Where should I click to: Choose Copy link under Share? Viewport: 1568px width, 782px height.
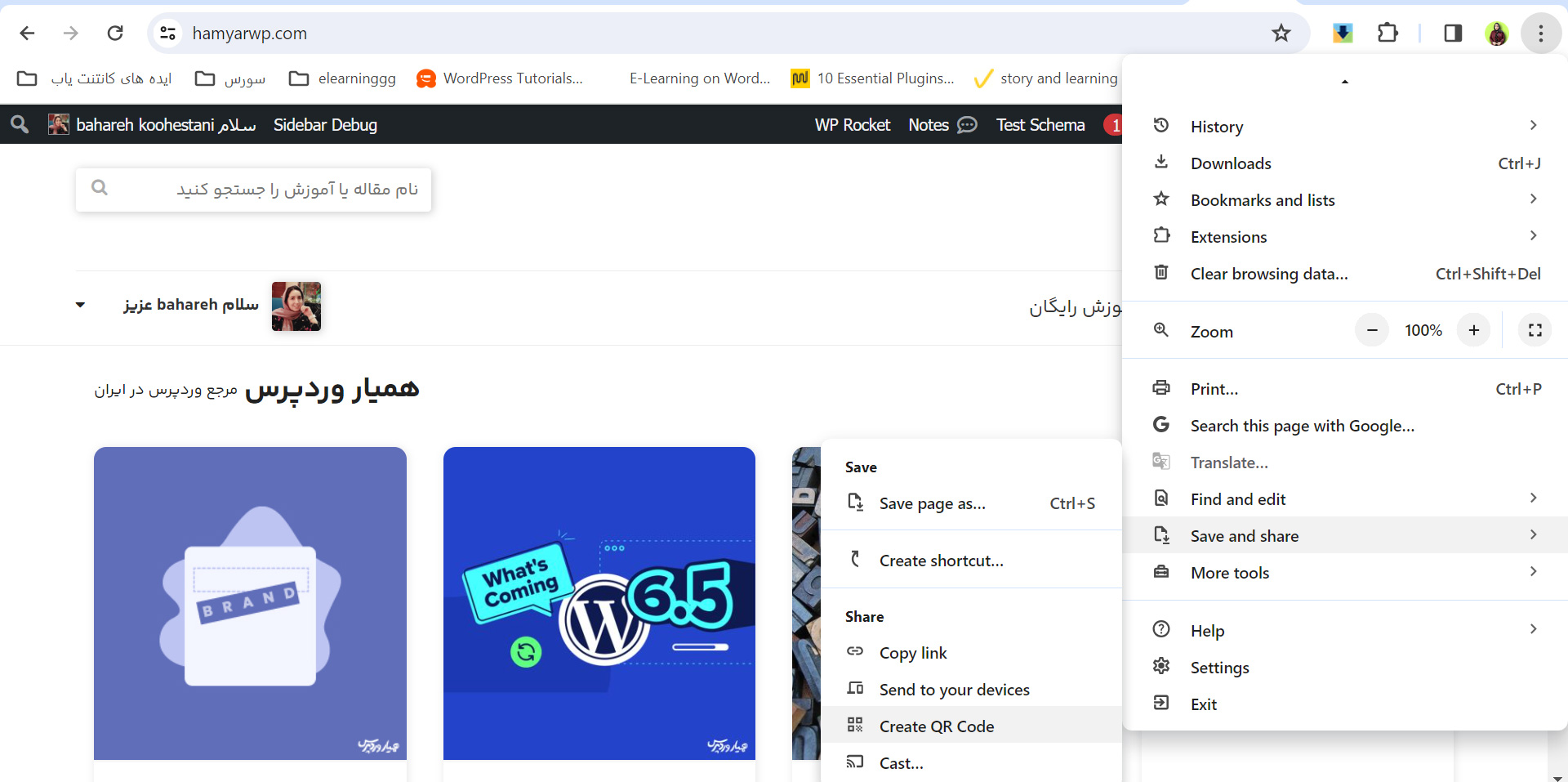pyautogui.click(x=971, y=652)
